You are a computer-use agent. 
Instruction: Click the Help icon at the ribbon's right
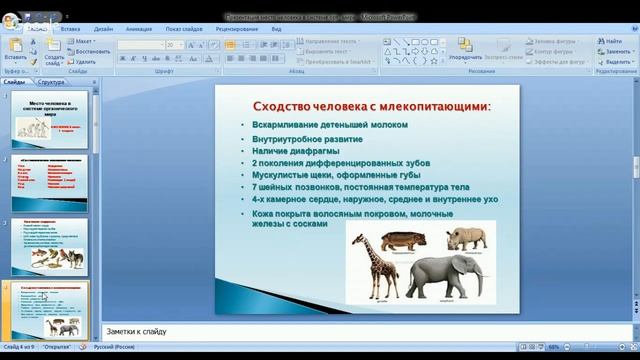[635, 29]
